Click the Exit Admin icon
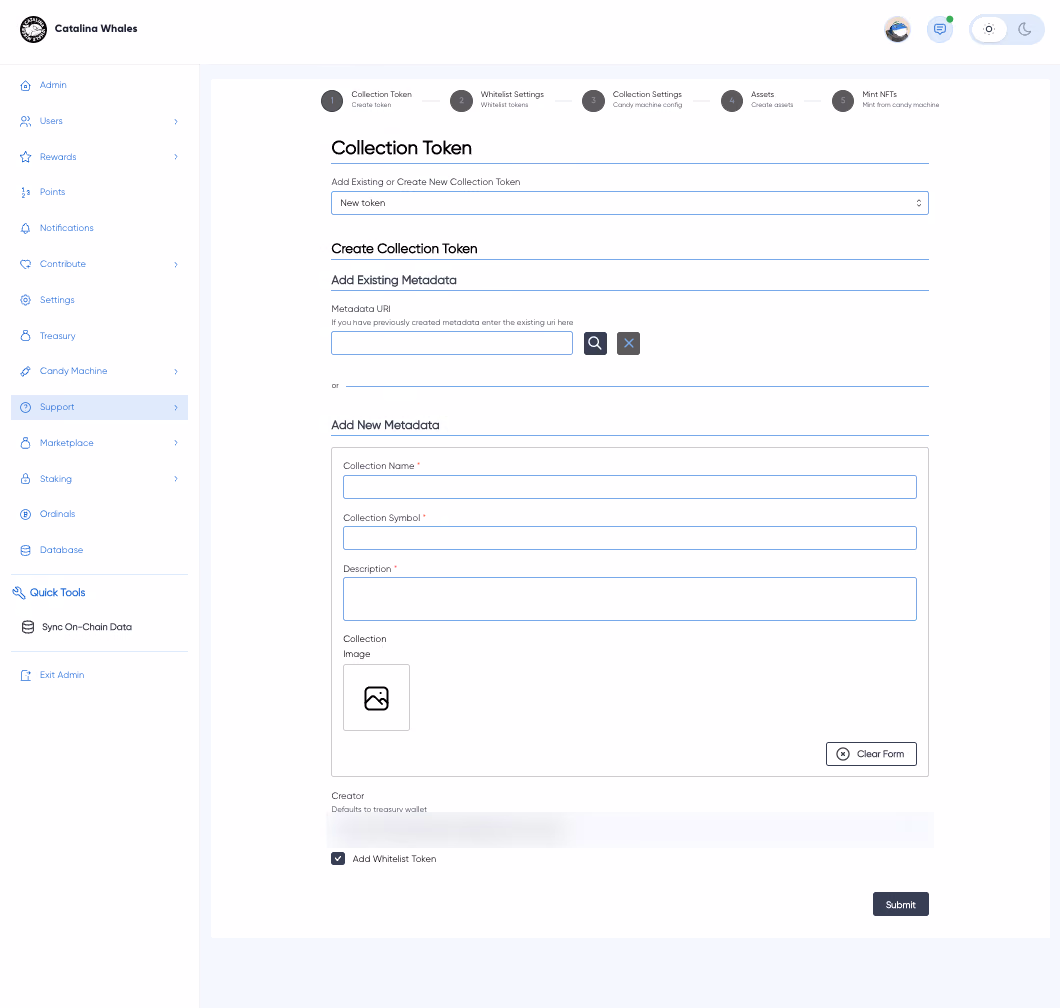Image resolution: width=1060 pixels, height=1008 pixels. click(x=26, y=675)
